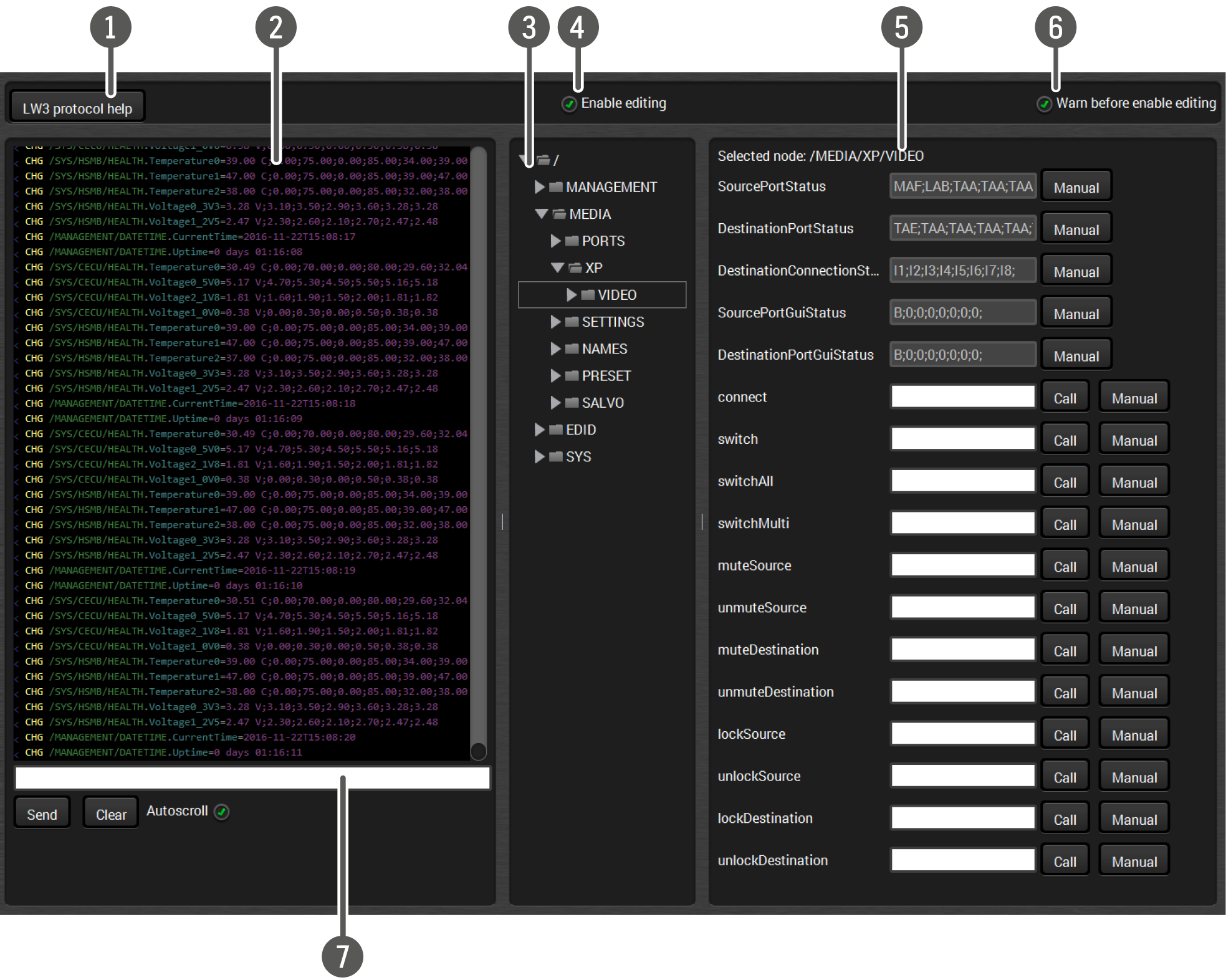The height and width of the screenshot is (980, 1226).
Task: Collapse the XP node triangle
Action: coord(557,267)
